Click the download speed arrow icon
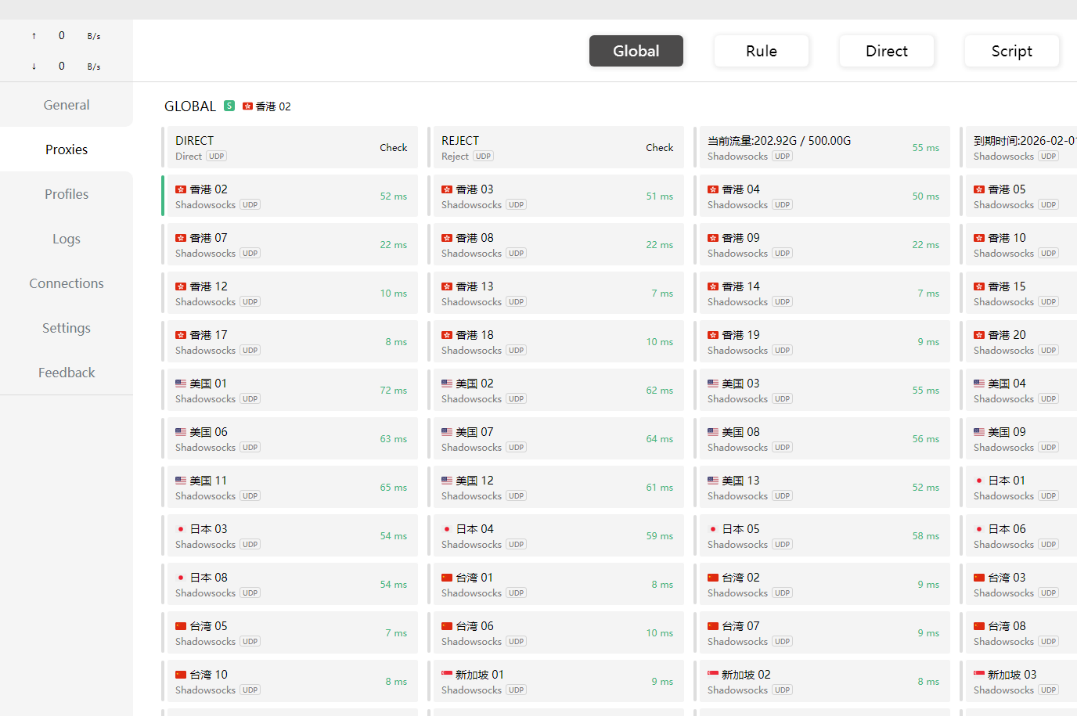This screenshot has height=716, width=1077. (34, 67)
